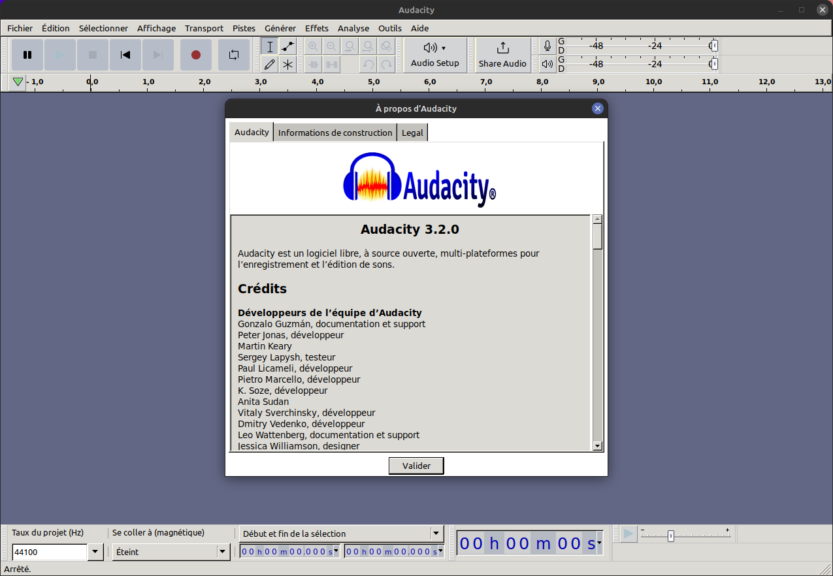Open the project rate dropdown showing 44100
Viewport: 833px width, 576px height.
tap(95, 551)
